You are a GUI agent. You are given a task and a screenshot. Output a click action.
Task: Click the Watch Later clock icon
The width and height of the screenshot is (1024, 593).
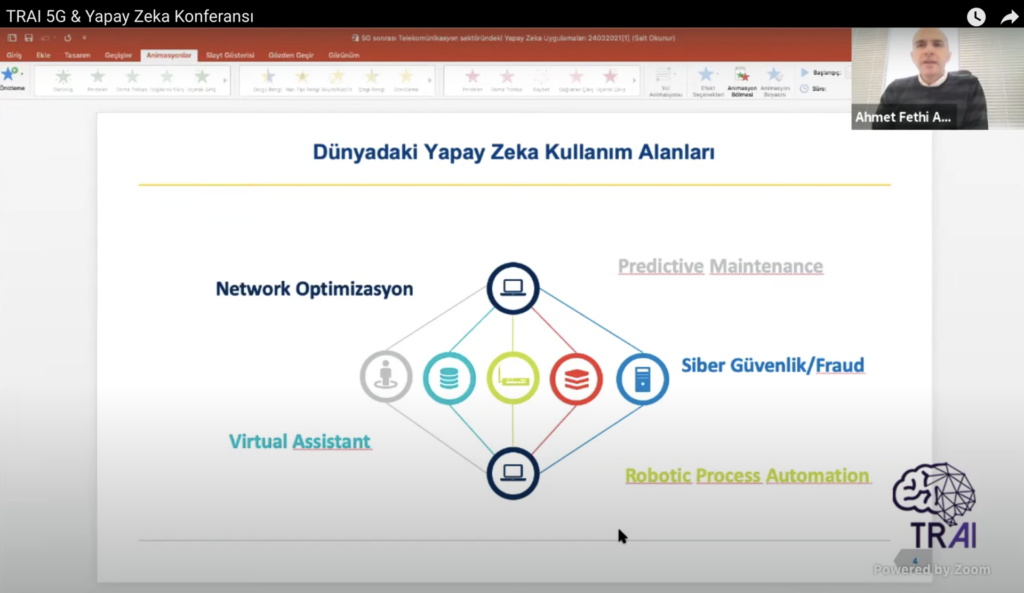coord(976,17)
